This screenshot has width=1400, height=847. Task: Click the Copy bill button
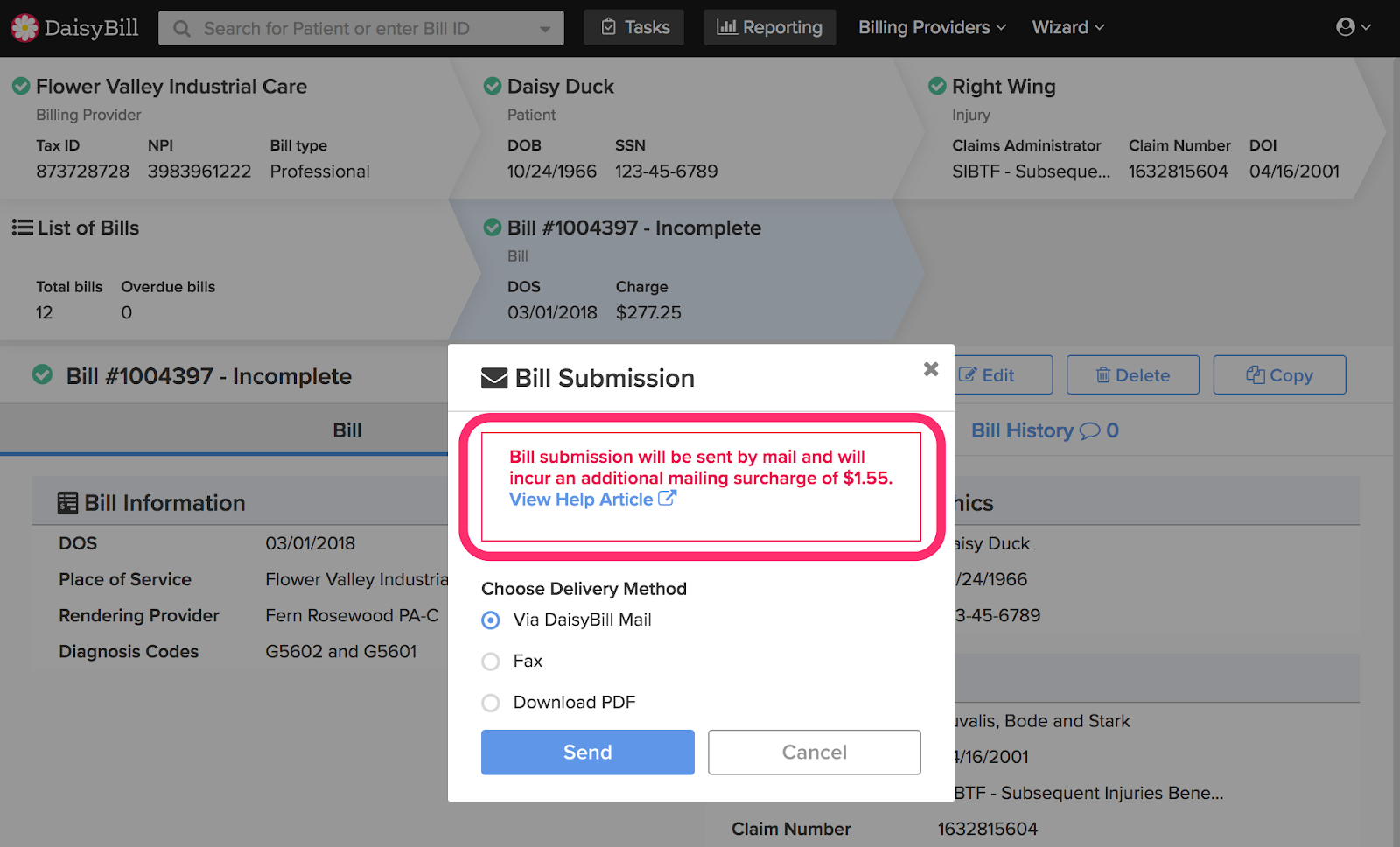(x=1279, y=374)
